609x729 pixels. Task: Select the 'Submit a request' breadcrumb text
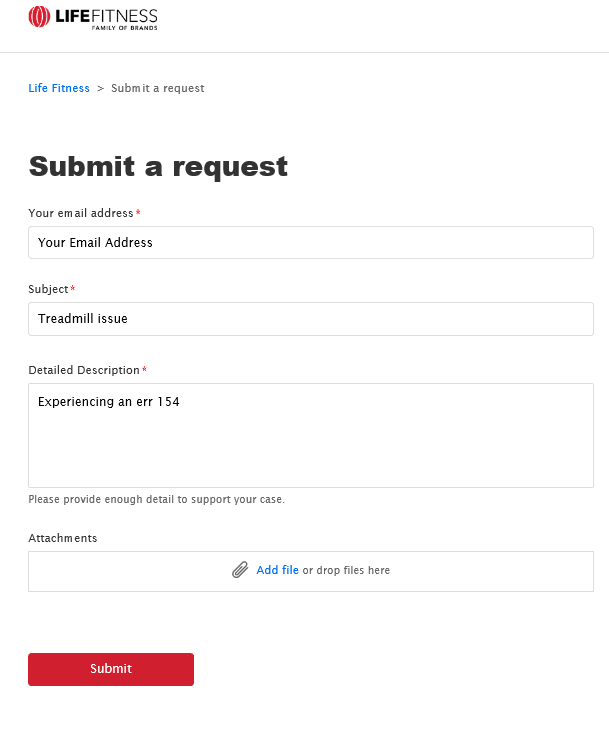[158, 88]
